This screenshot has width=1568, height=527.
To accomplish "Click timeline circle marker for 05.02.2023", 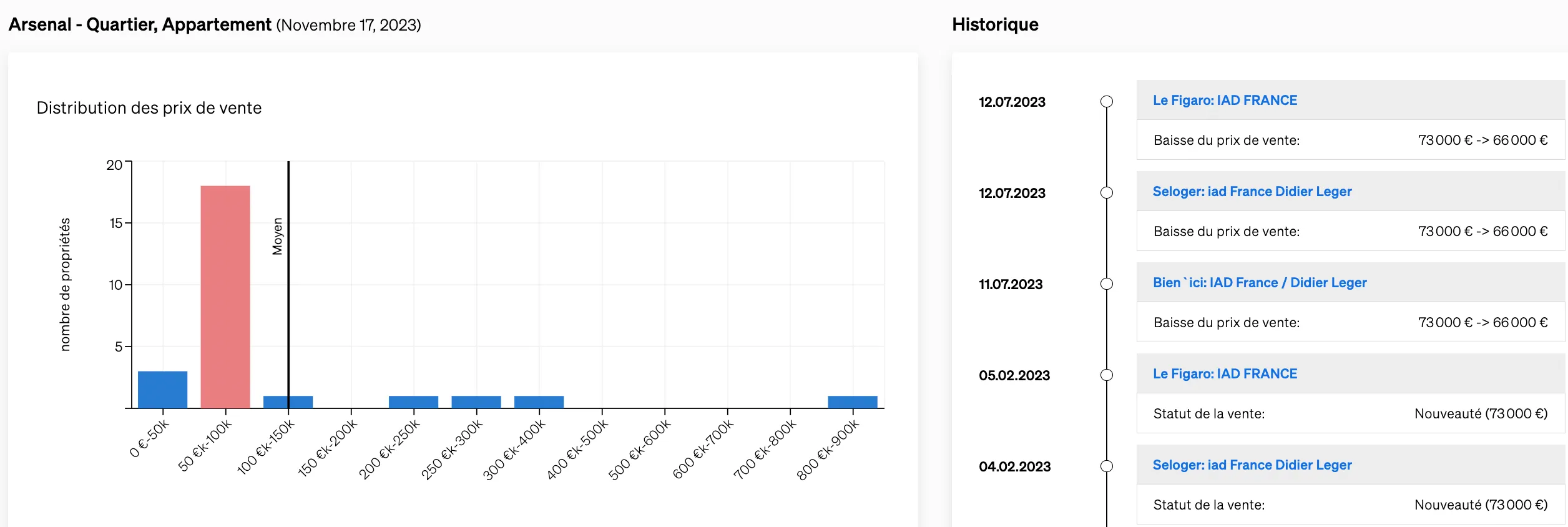I will point(1107,375).
